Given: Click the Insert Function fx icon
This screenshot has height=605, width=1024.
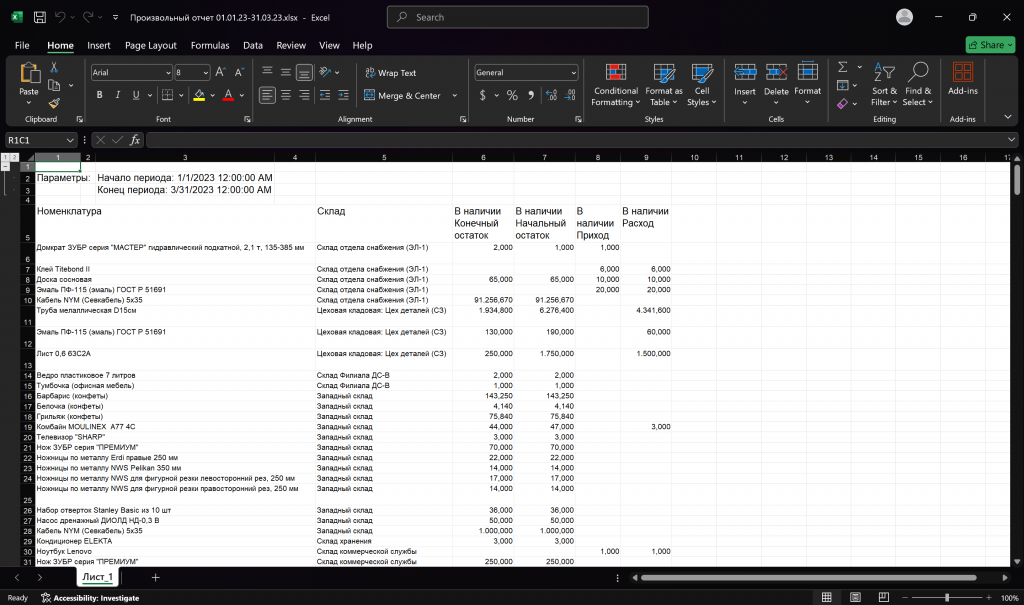Looking at the screenshot, I should 135,140.
